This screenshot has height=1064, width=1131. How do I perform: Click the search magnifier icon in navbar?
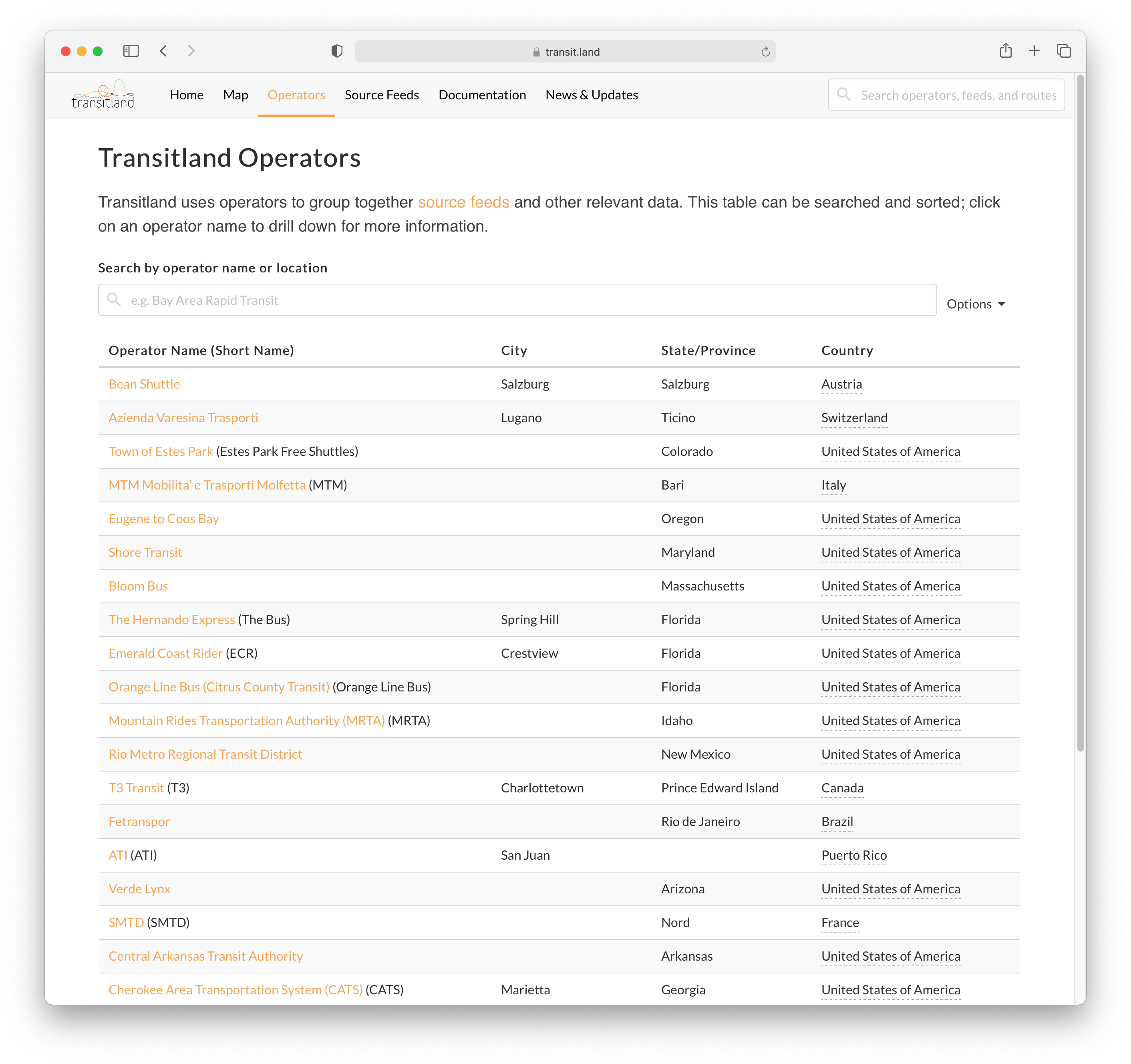click(x=843, y=95)
